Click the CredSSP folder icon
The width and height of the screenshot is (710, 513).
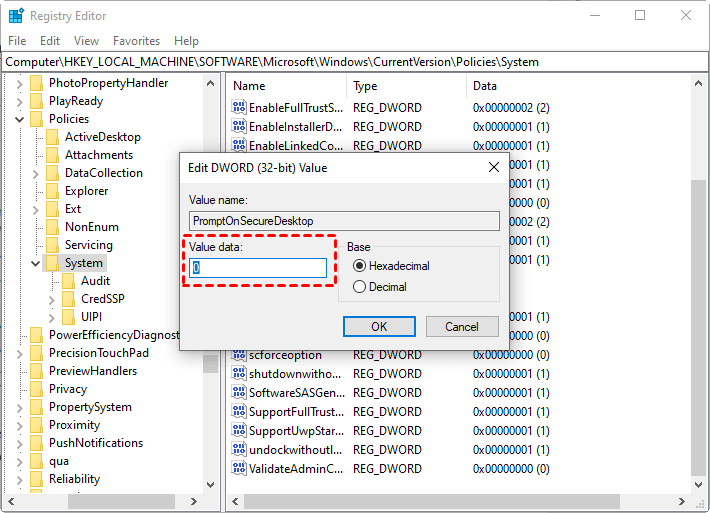69,299
